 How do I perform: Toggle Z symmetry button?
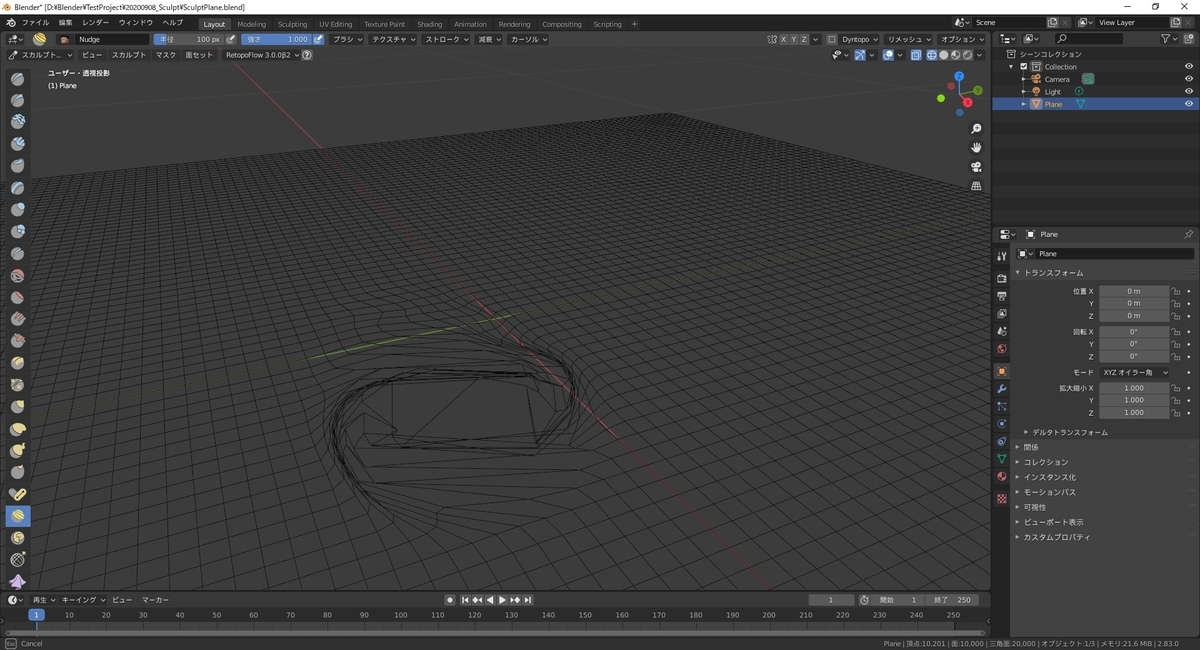tap(804, 39)
